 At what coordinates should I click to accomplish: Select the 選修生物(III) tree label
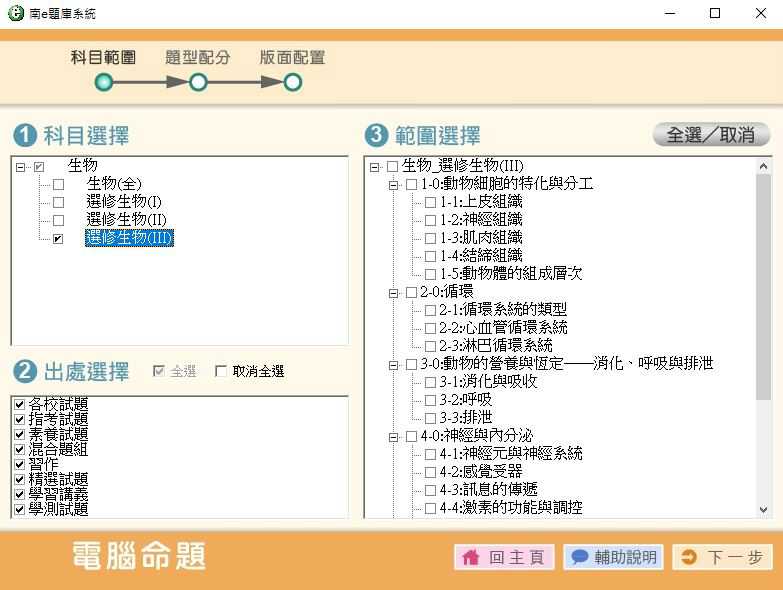pyautogui.click(x=129, y=238)
